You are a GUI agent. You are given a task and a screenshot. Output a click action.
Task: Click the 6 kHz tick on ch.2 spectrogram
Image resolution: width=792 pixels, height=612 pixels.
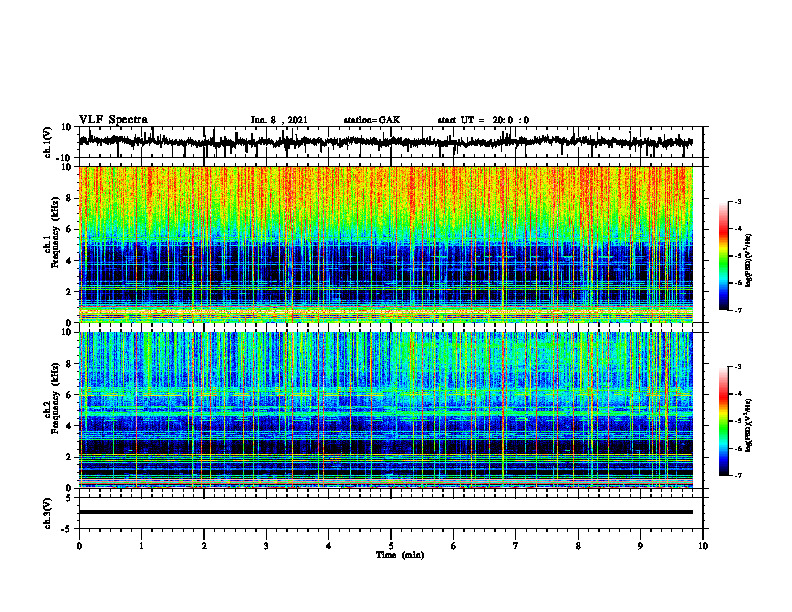coord(69,395)
